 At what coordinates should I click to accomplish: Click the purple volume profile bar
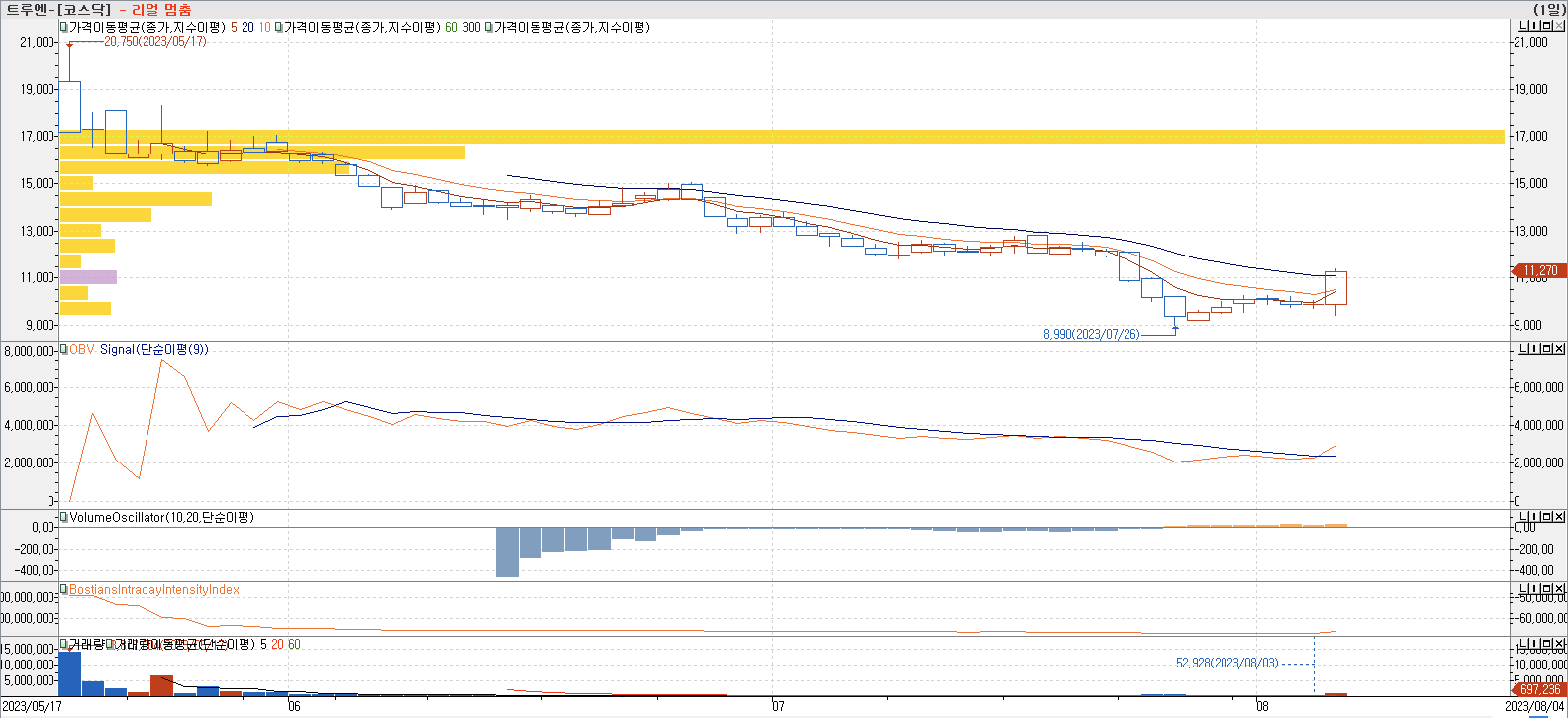point(88,277)
